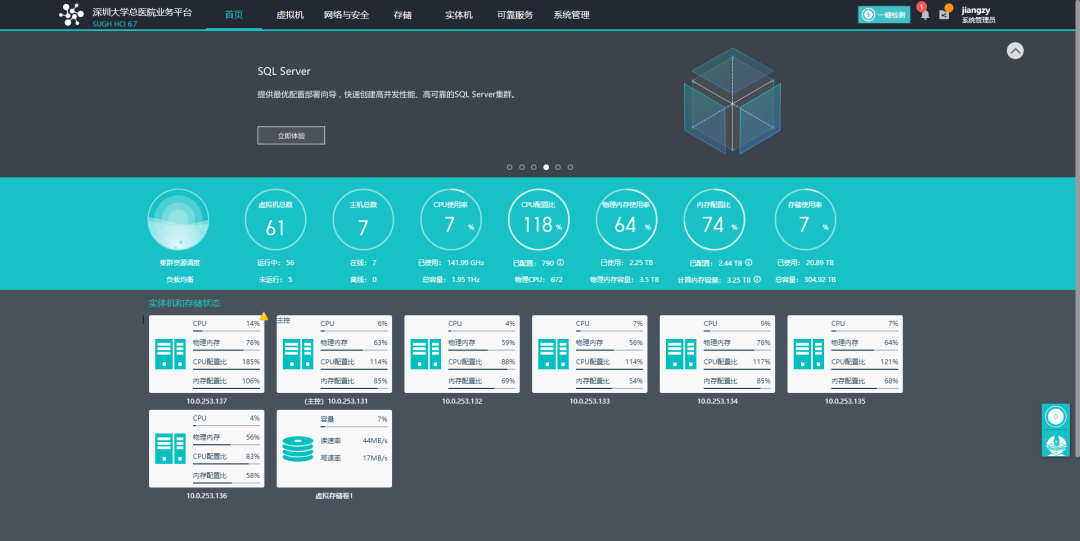Click the 未运行: 5 text

point(276,280)
